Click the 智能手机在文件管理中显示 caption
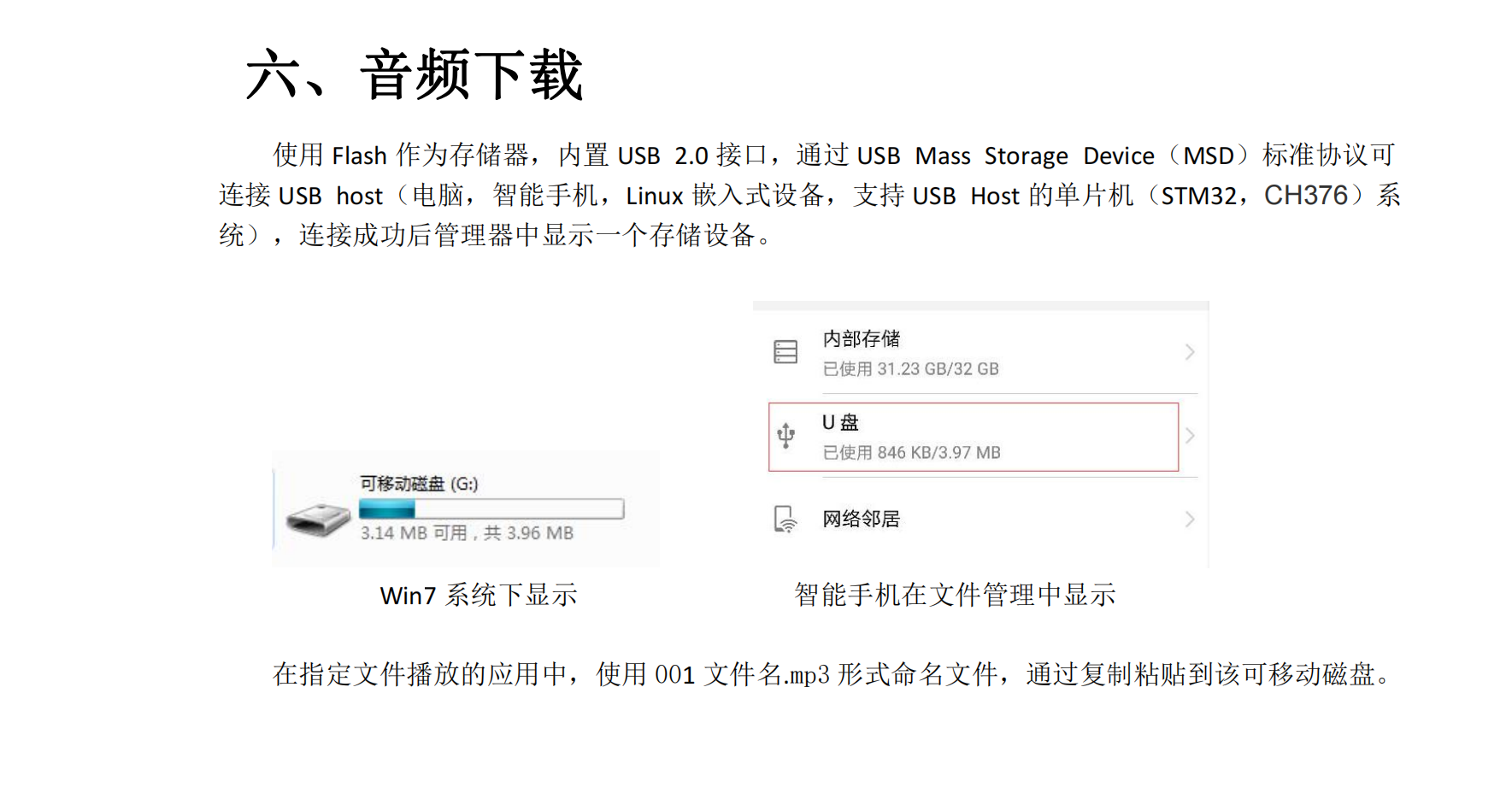 point(955,595)
